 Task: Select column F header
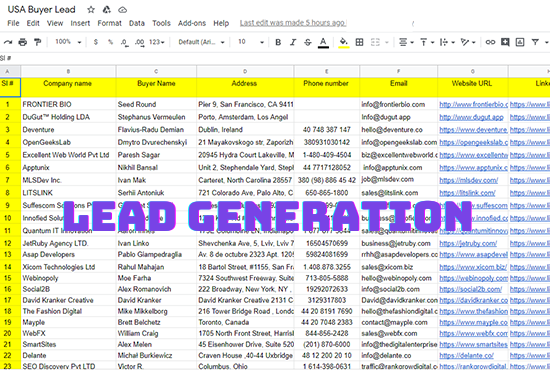(x=398, y=71)
